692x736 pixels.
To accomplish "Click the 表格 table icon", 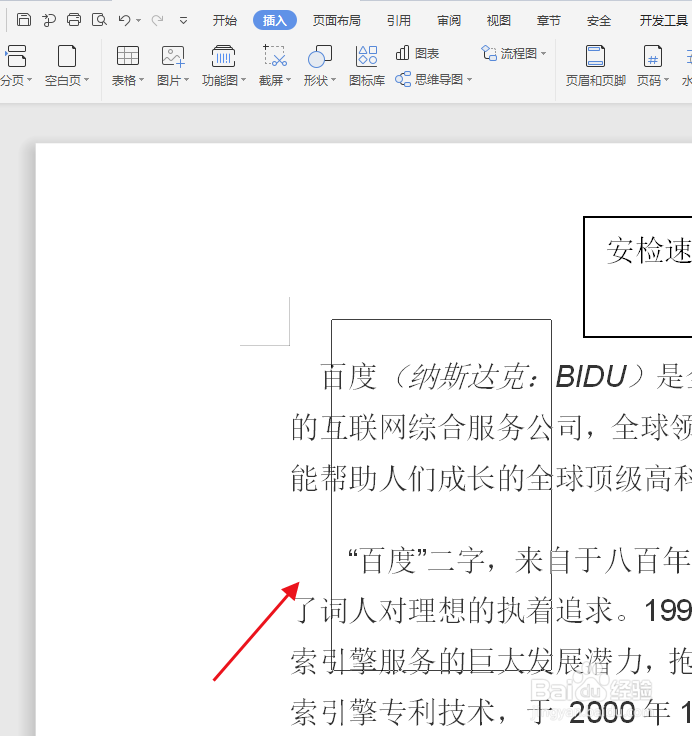I will click(x=128, y=56).
